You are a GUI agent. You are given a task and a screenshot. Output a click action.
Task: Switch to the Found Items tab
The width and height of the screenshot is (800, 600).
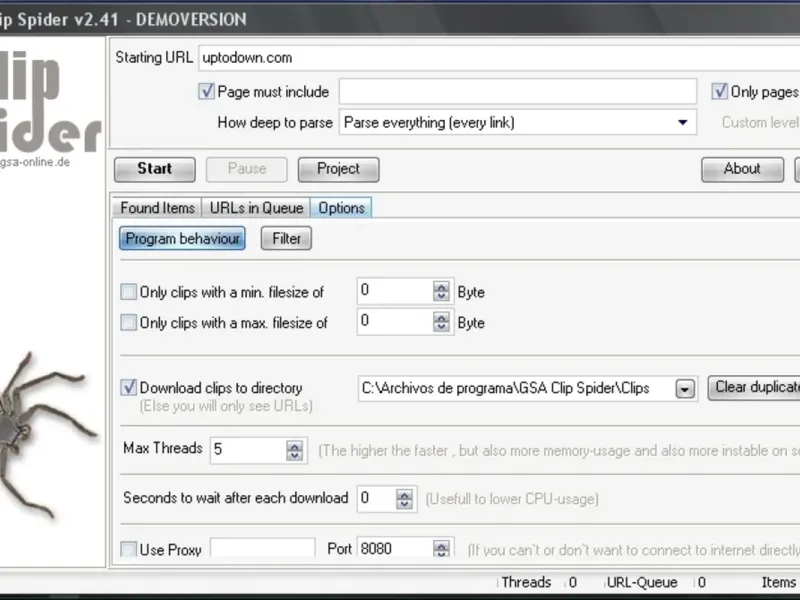157,208
